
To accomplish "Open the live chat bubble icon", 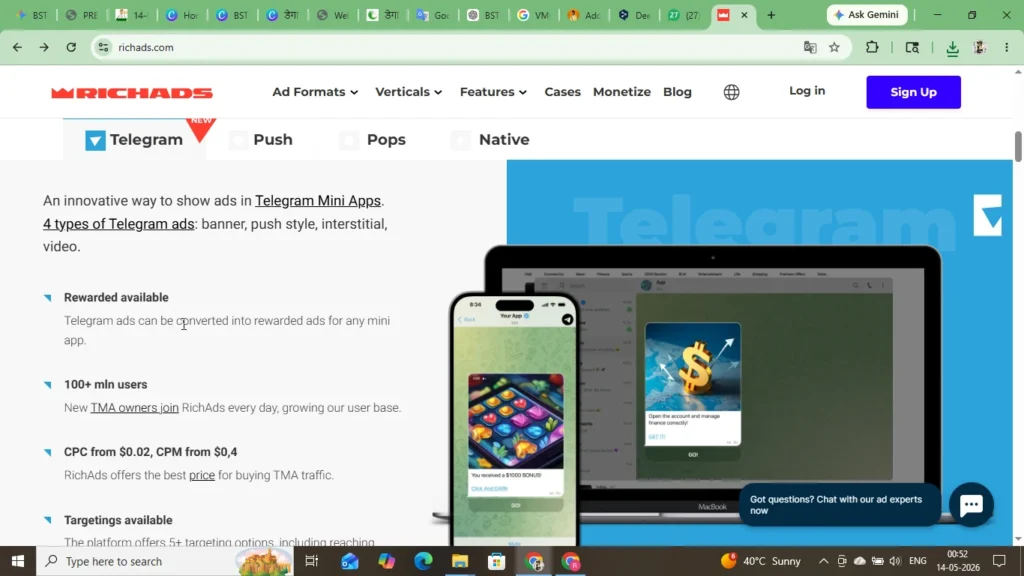I will pos(971,504).
